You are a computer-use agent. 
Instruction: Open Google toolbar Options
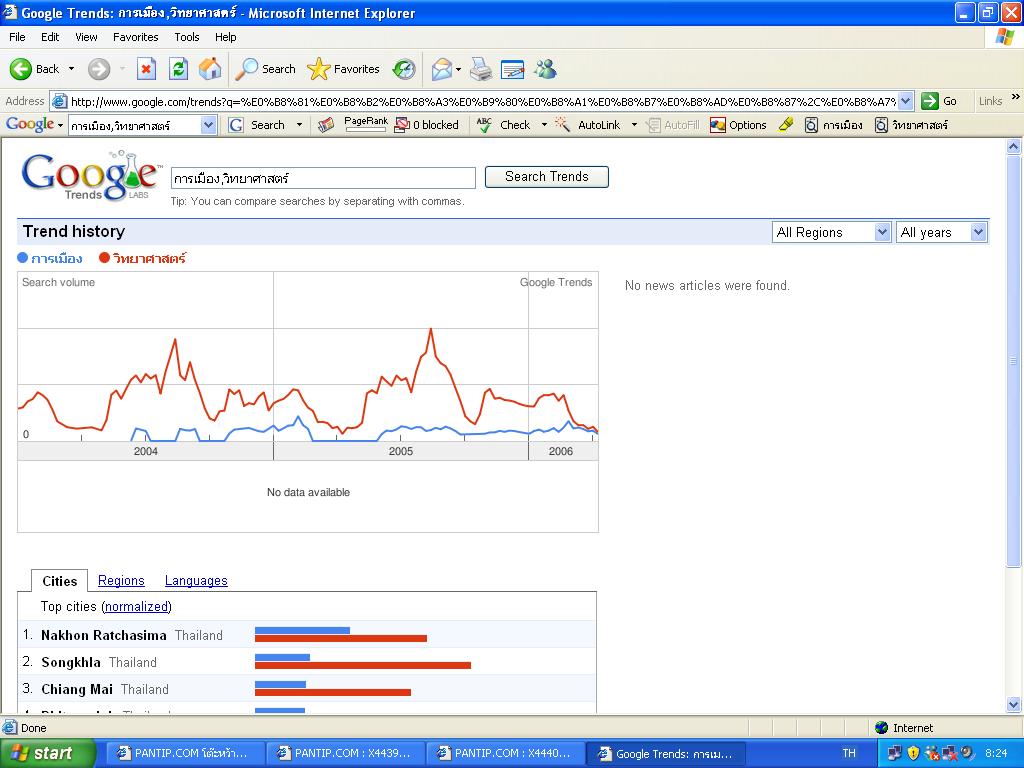coord(739,125)
